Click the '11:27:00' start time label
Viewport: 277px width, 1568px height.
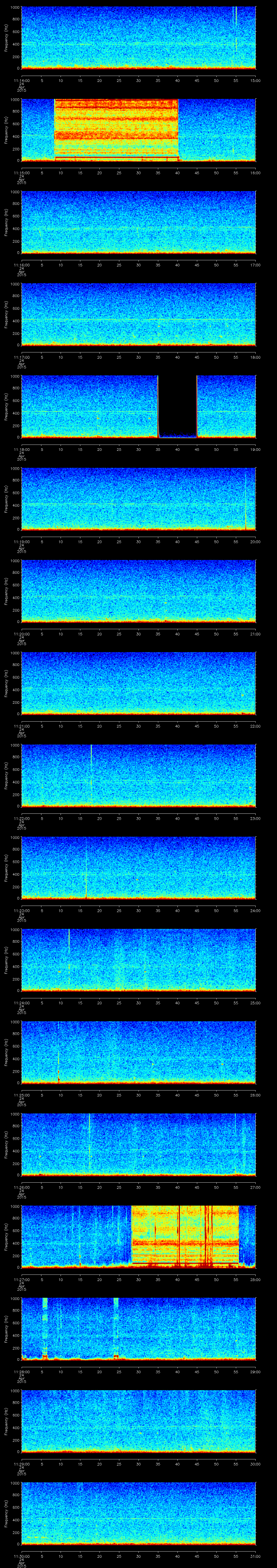[x=21, y=1279]
